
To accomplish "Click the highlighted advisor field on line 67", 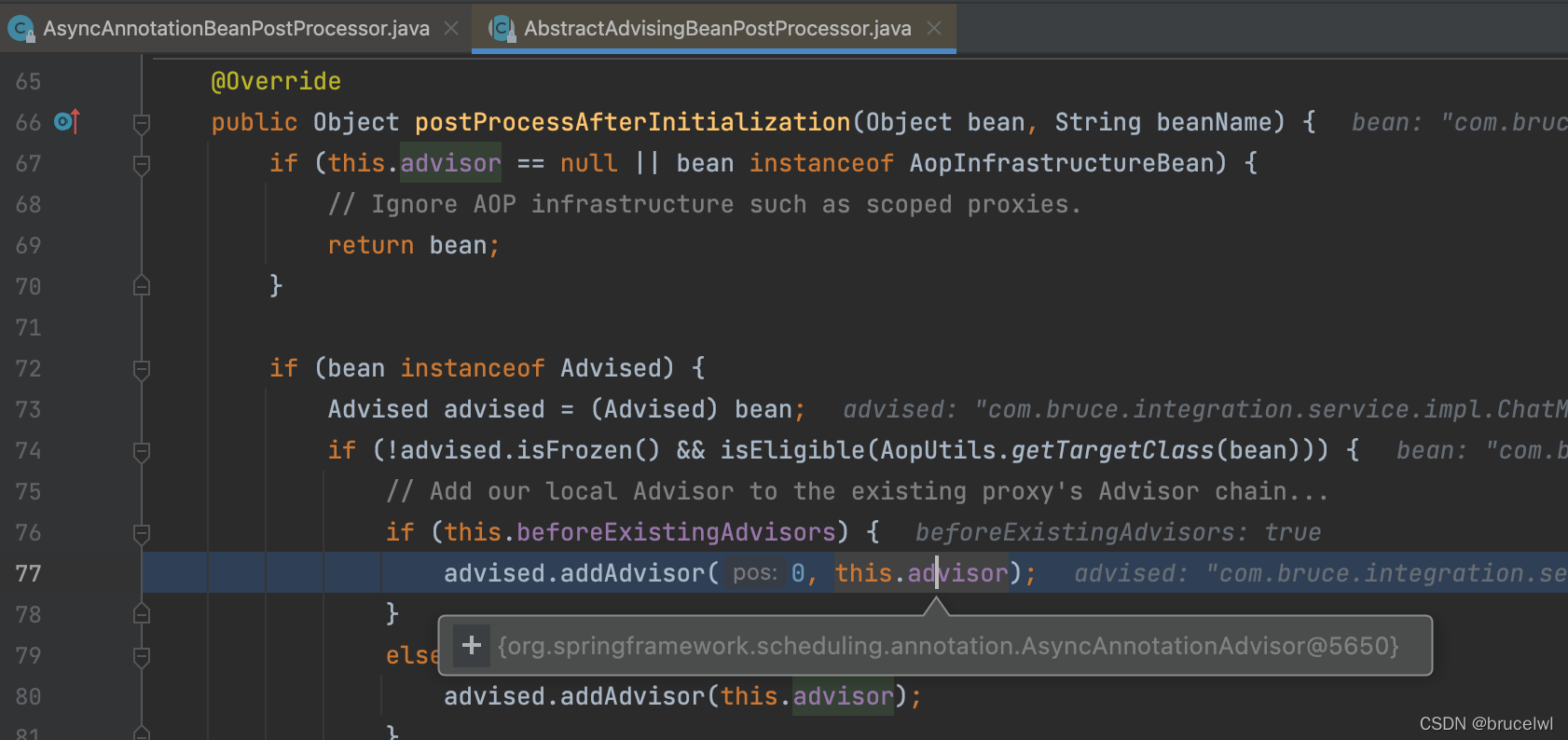I will click(x=450, y=163).
